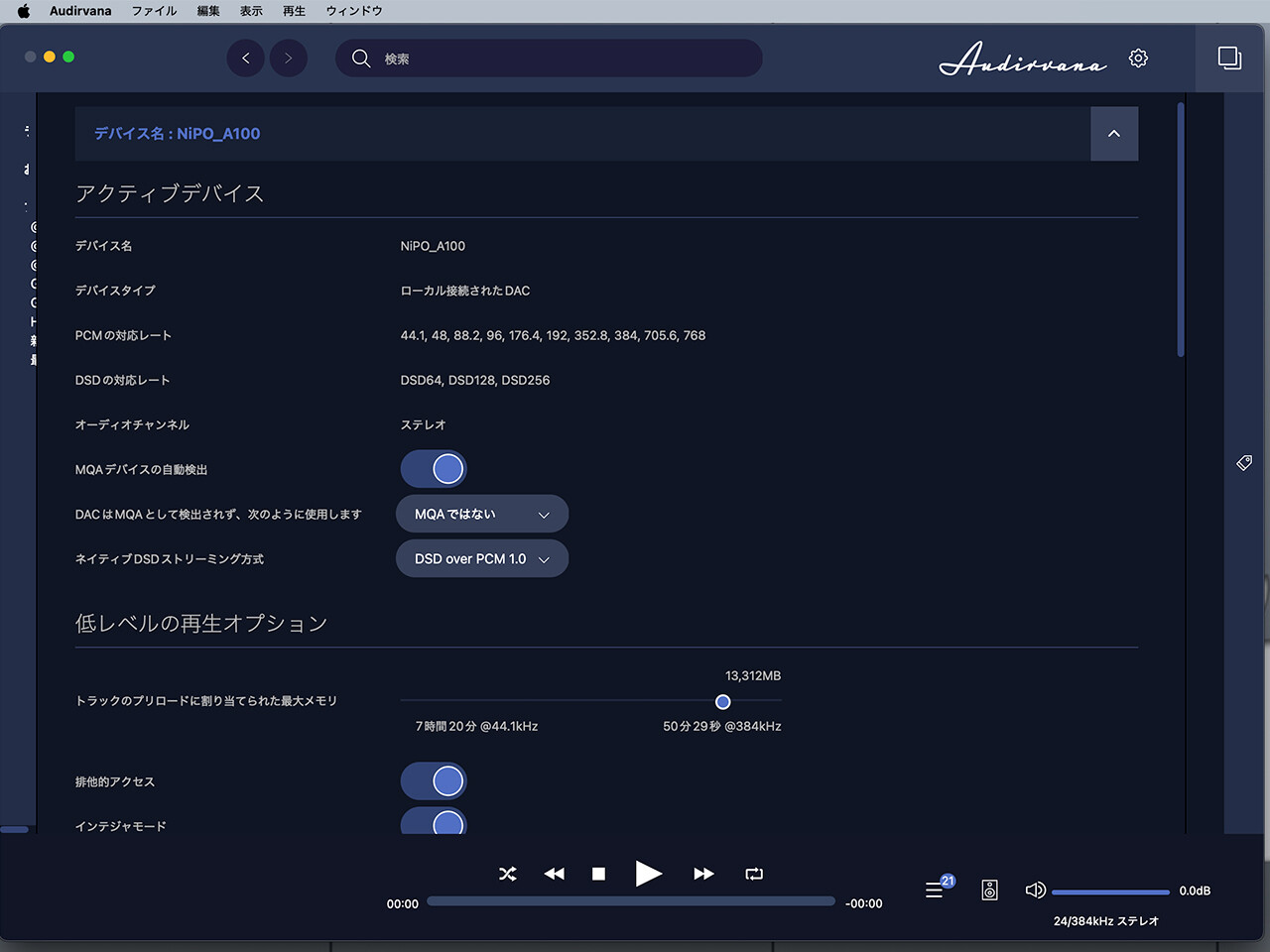Click the remaining time -00:00
Viewport: 1270px width, 952px height.
[x=864, y=904]
